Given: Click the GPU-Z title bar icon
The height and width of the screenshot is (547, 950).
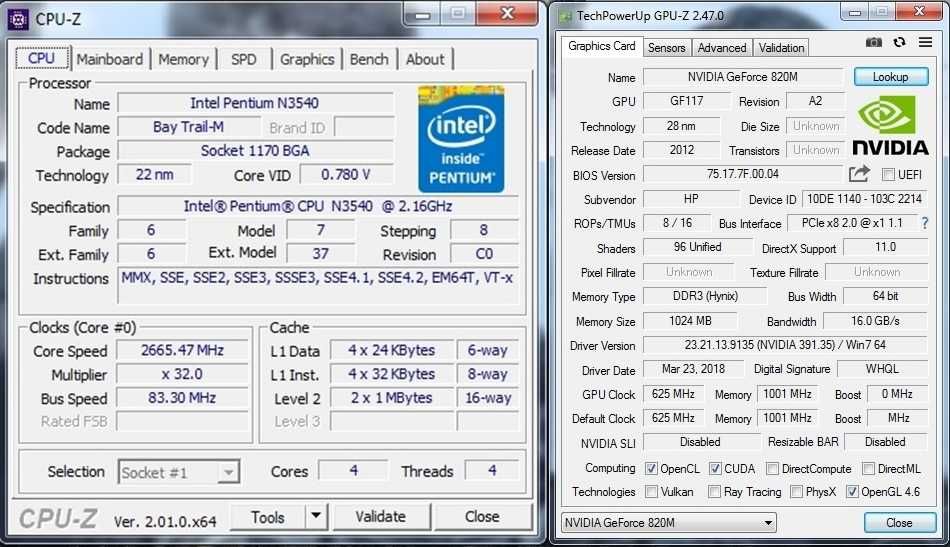Looking at the screenshot, I should tap(565, 16).
